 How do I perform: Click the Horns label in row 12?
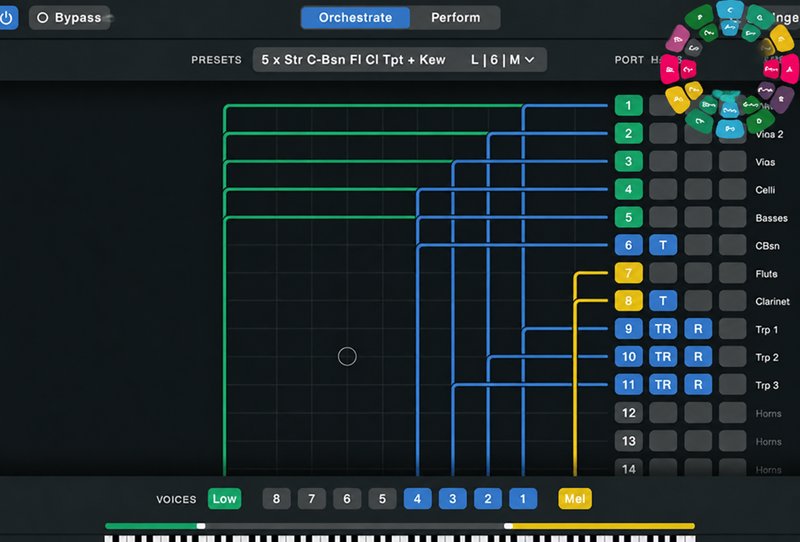[768, 413]
